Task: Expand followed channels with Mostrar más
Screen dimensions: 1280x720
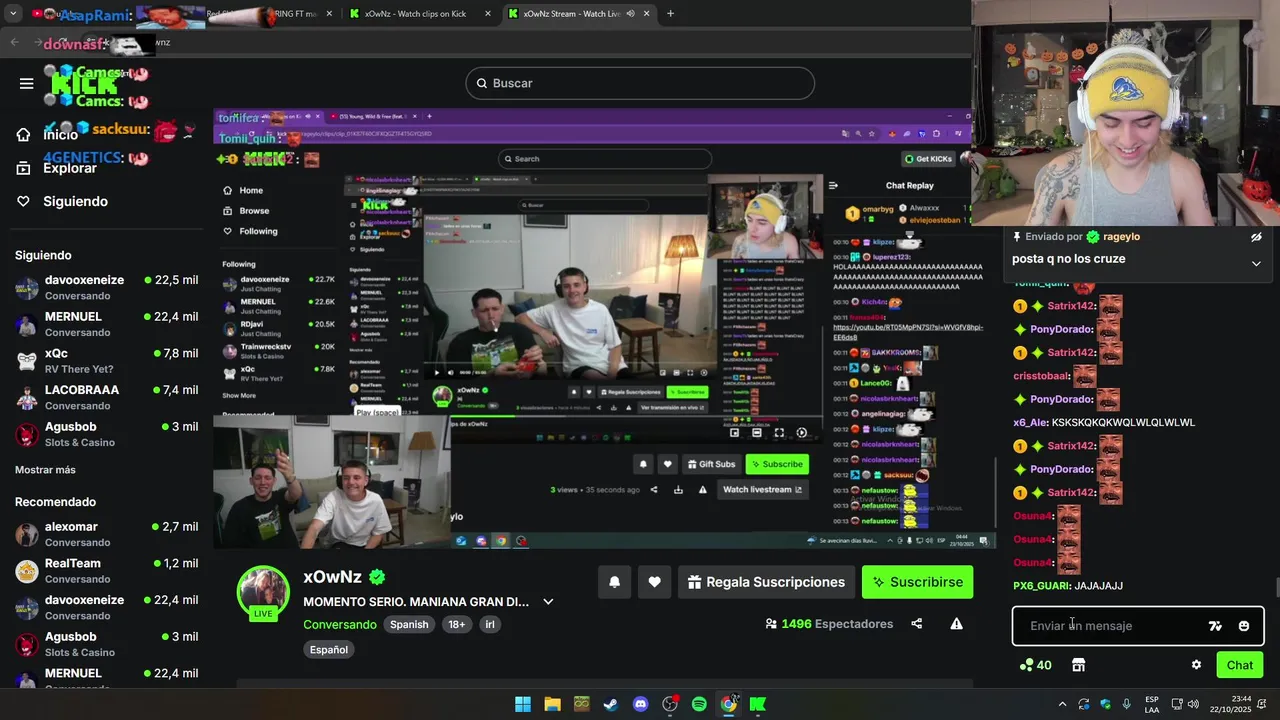Action: pos(45,470)
